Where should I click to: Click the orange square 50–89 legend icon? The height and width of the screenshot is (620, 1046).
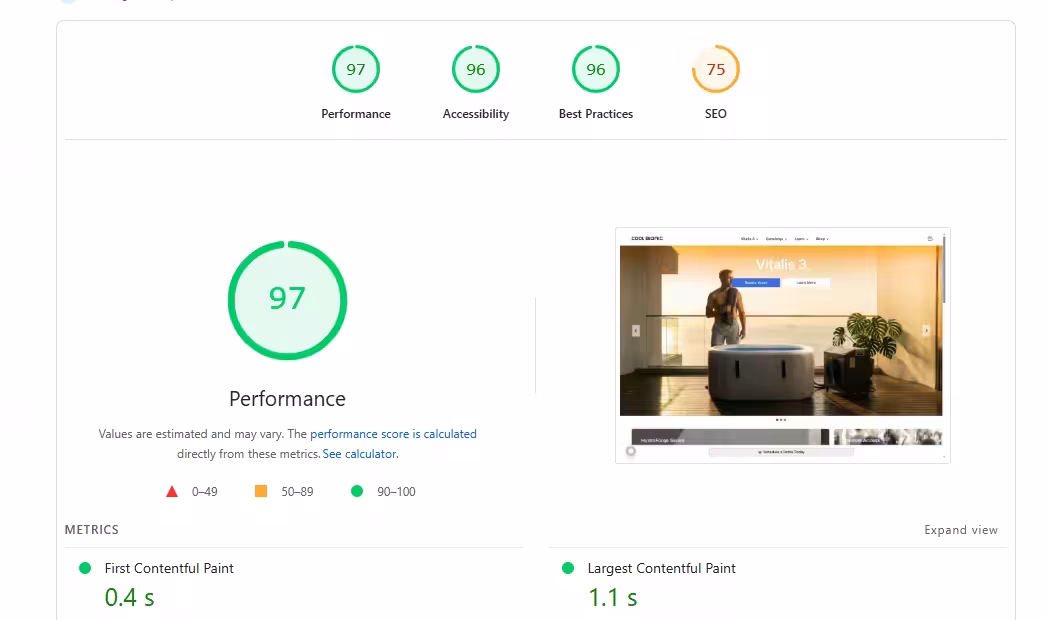pyautogui.click(x=261, y=491)
